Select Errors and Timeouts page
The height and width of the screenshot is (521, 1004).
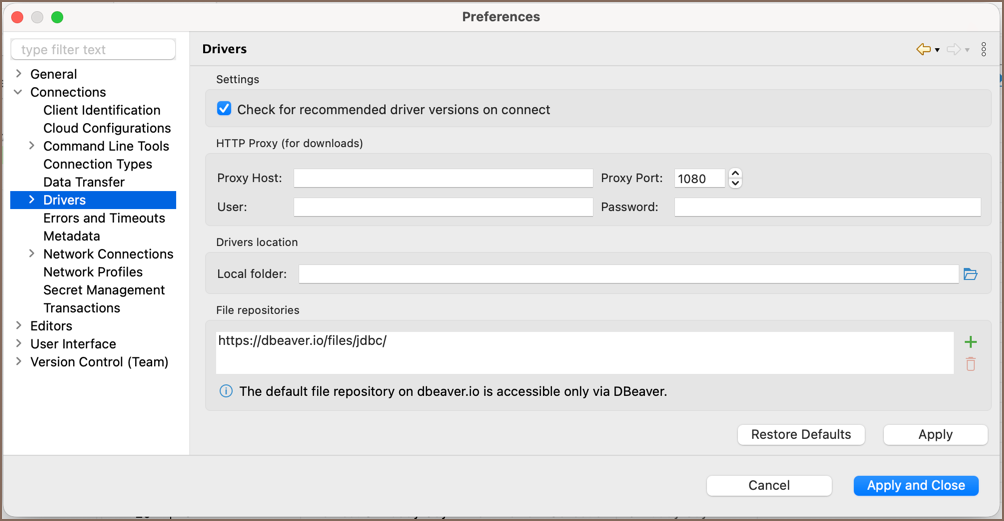click(x=104, y=218)
